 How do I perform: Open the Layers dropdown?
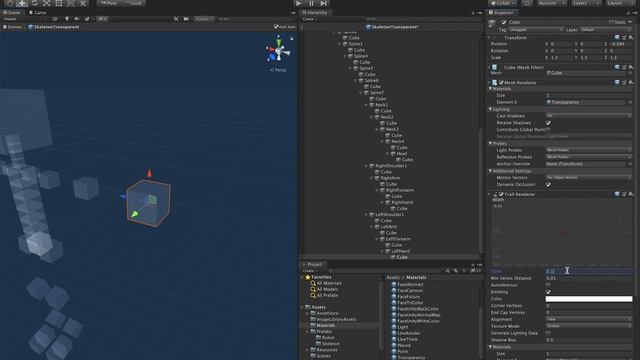586,3
